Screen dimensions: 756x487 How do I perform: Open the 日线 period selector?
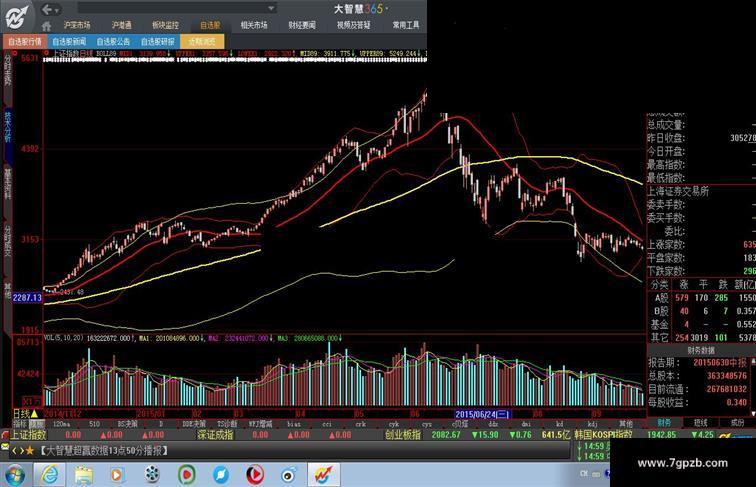click(x=25, y=414)
